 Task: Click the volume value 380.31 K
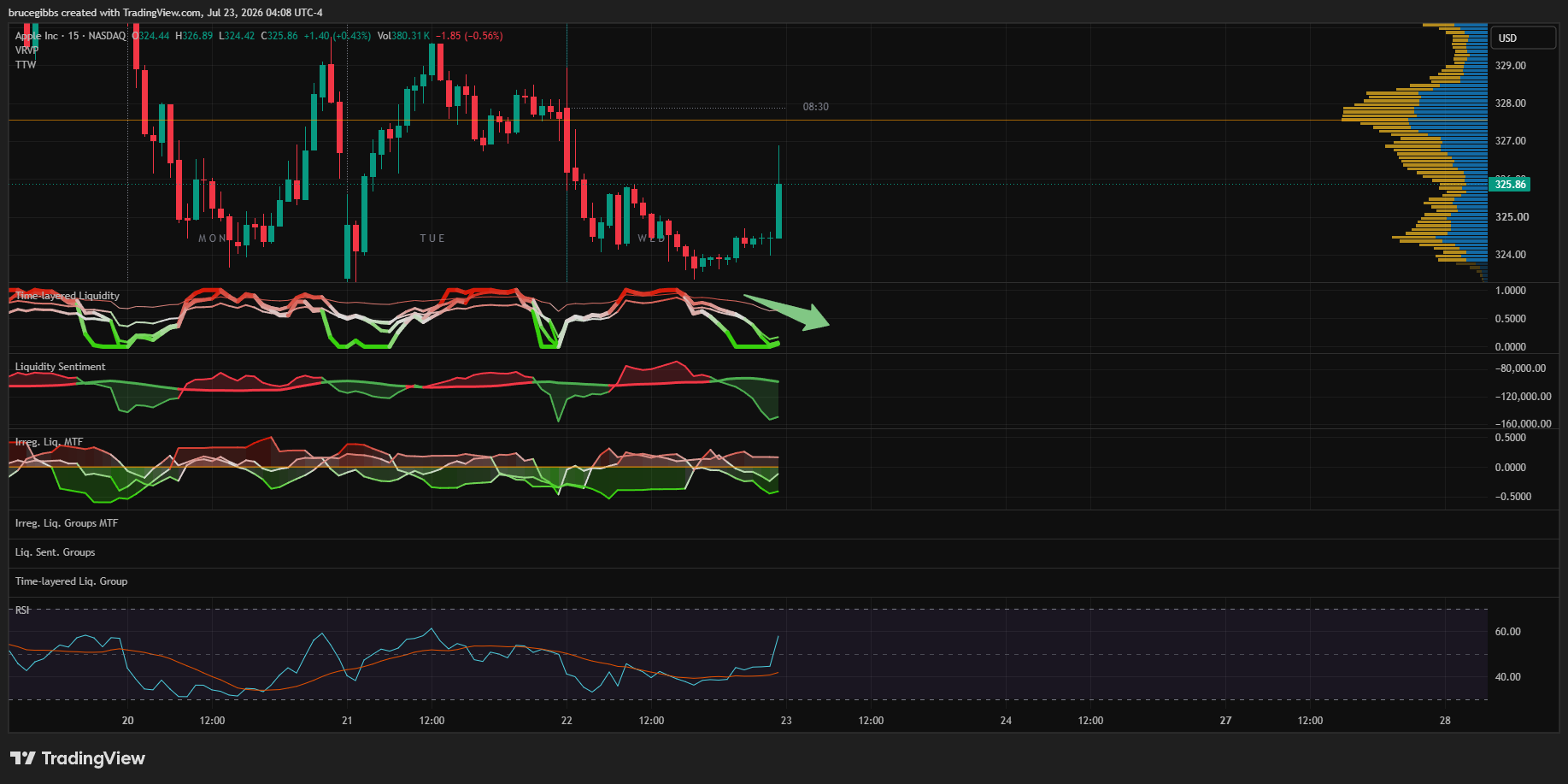tap(411, 36)
